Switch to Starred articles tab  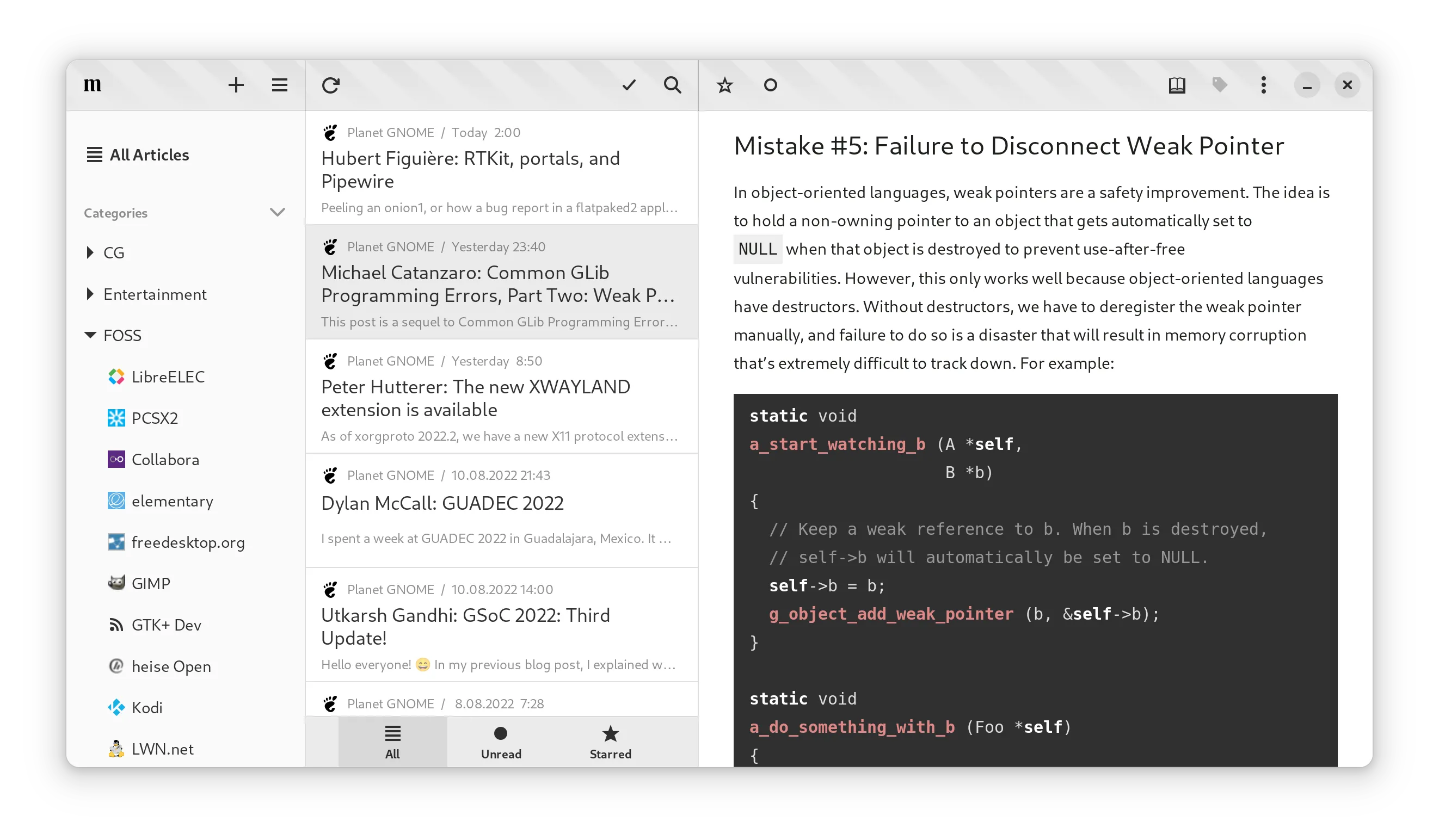pyautogui.click(x=610, y=742)
